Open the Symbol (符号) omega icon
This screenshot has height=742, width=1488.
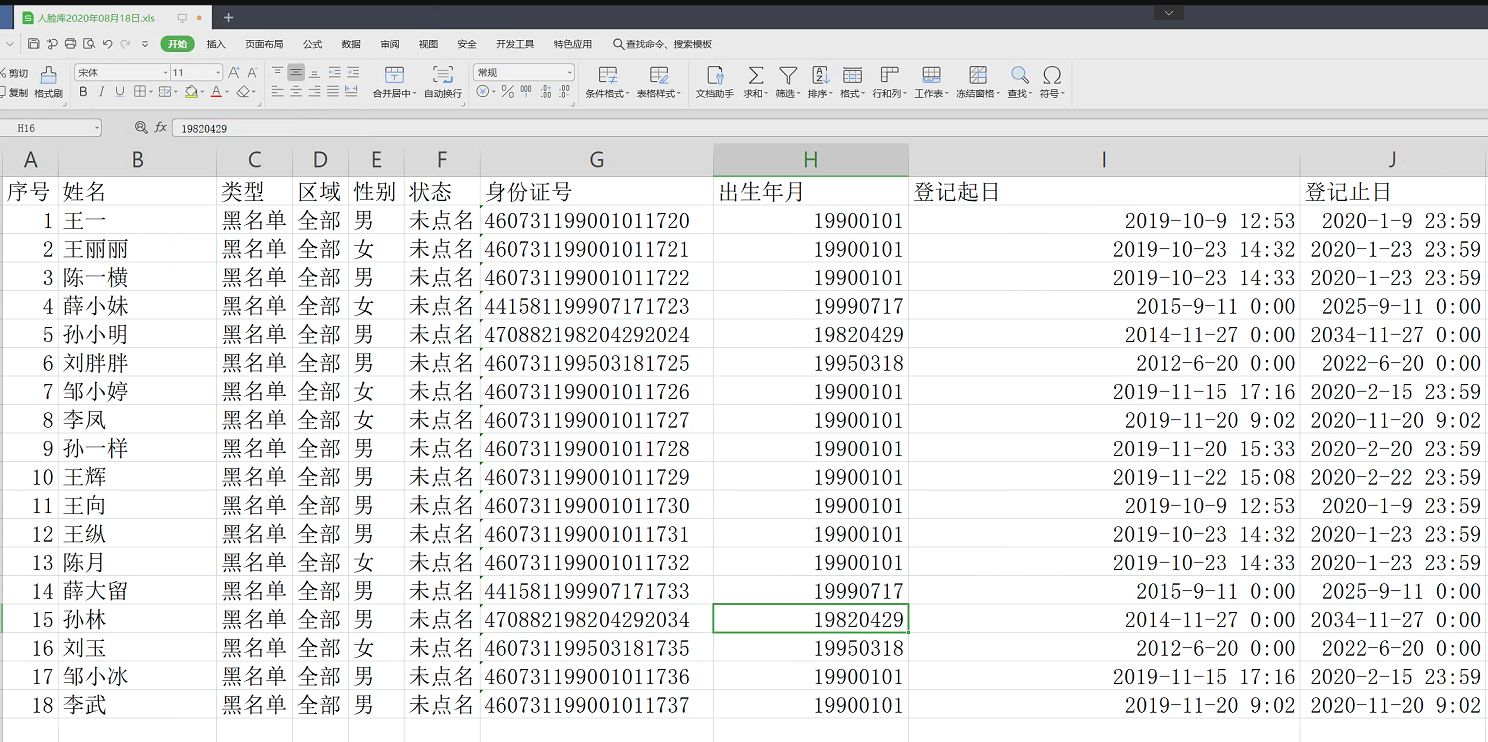tap(1051, 76)
